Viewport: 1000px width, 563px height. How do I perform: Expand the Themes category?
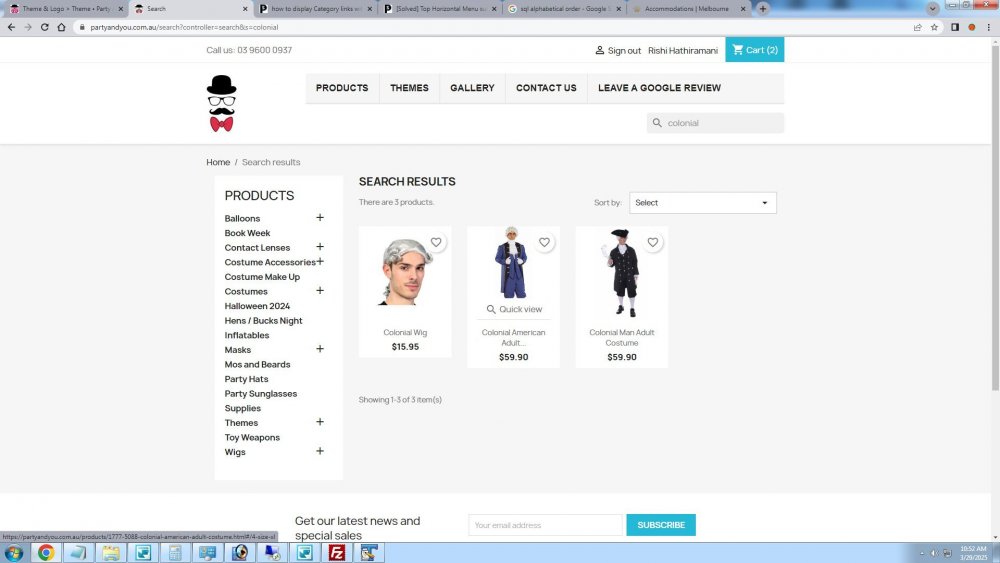tap(320, 422)
